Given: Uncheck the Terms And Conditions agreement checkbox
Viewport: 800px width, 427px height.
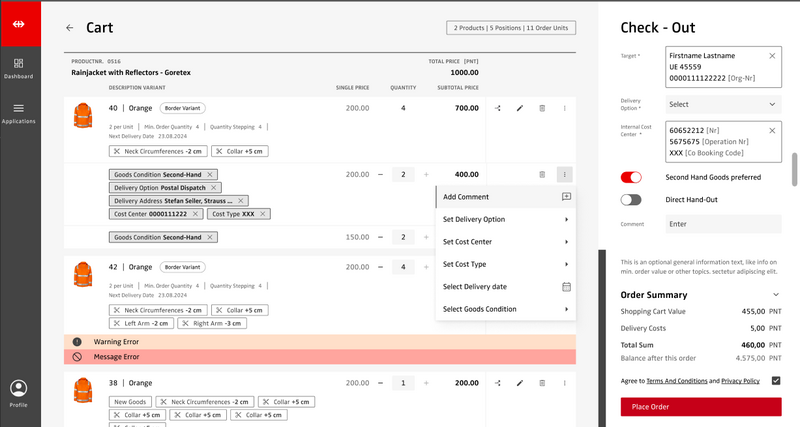Looking at the screenshot, I should coord(776,381).
